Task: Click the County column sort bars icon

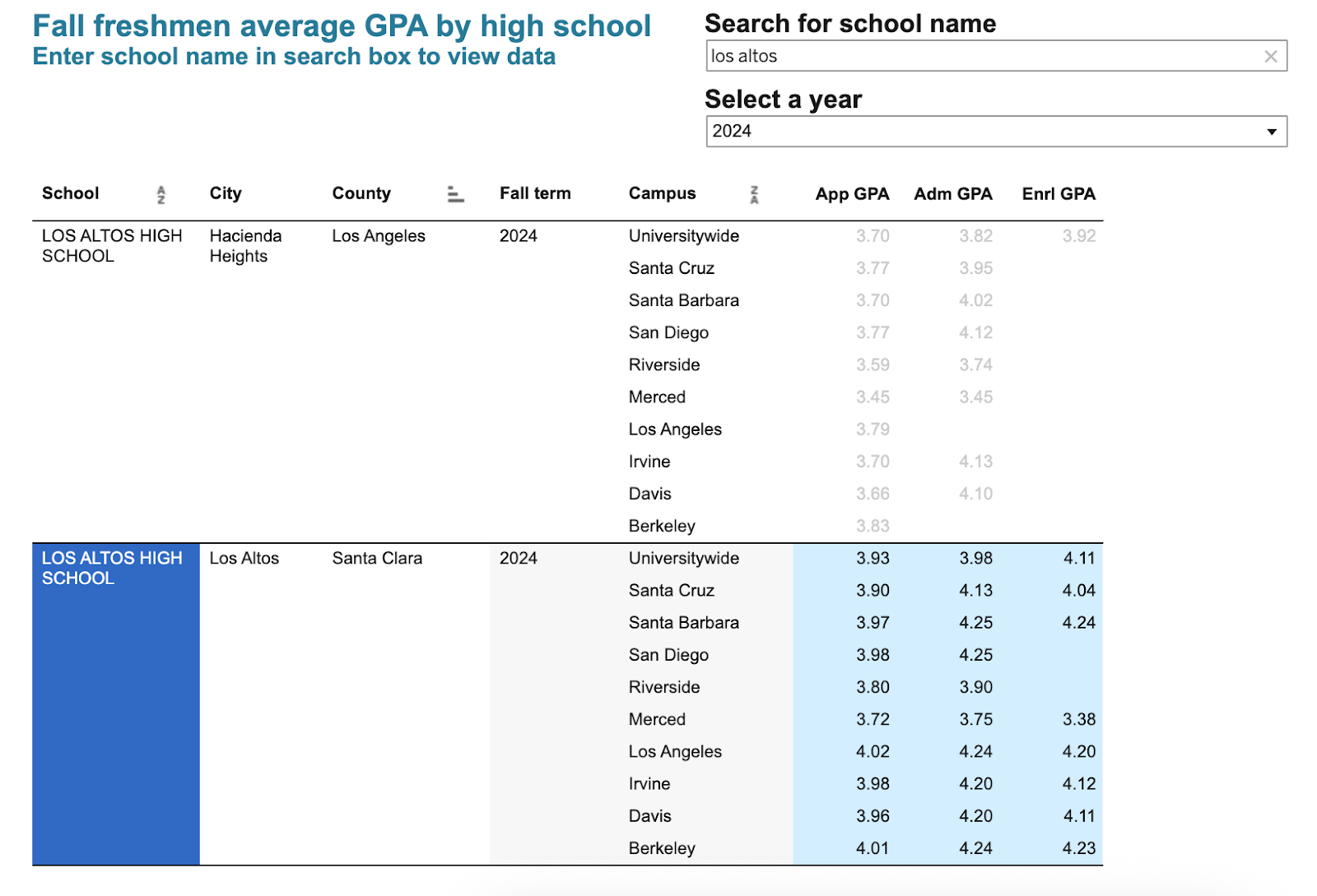Action: tap(455, 195)
